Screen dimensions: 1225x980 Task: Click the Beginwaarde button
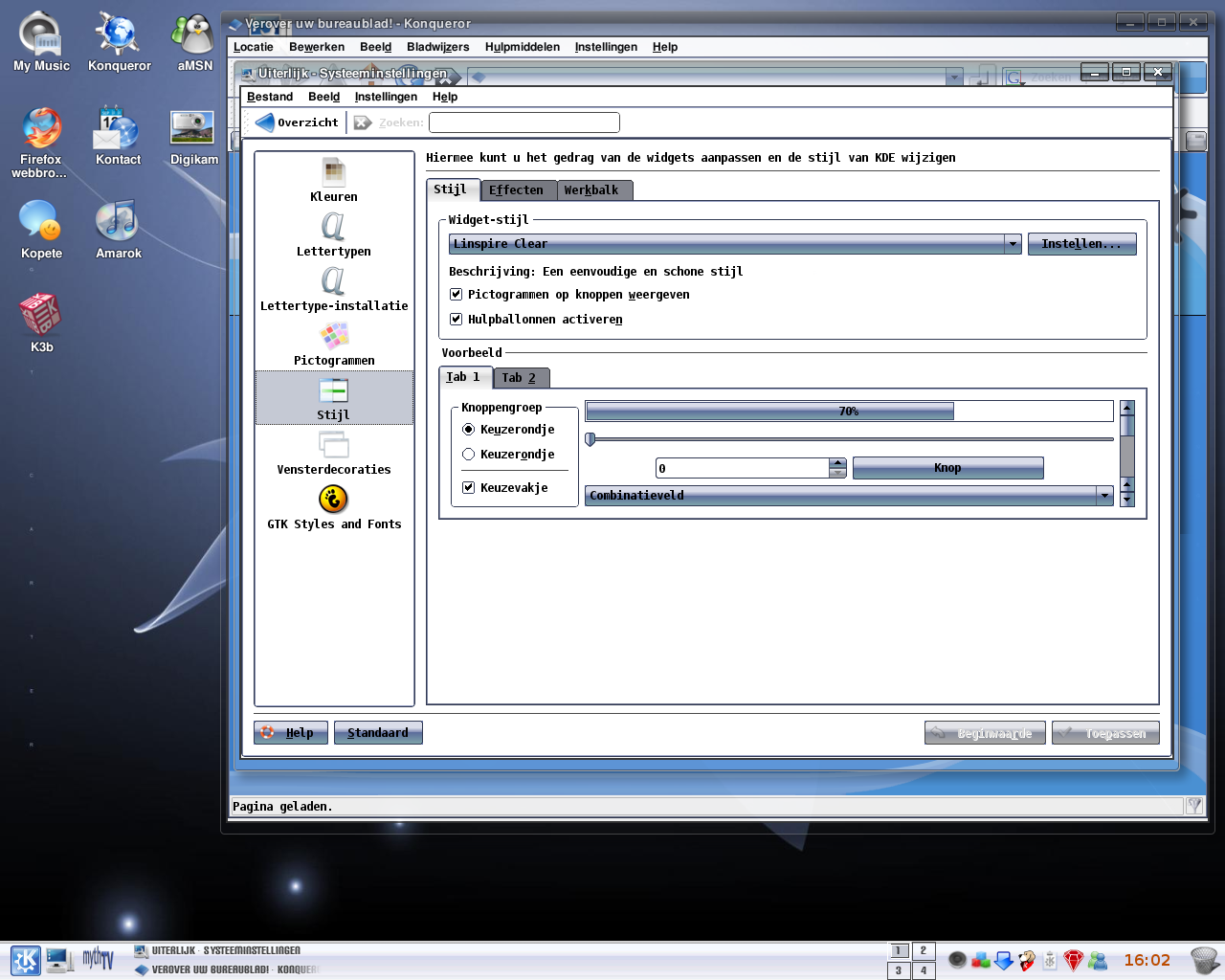coord(985,733)
